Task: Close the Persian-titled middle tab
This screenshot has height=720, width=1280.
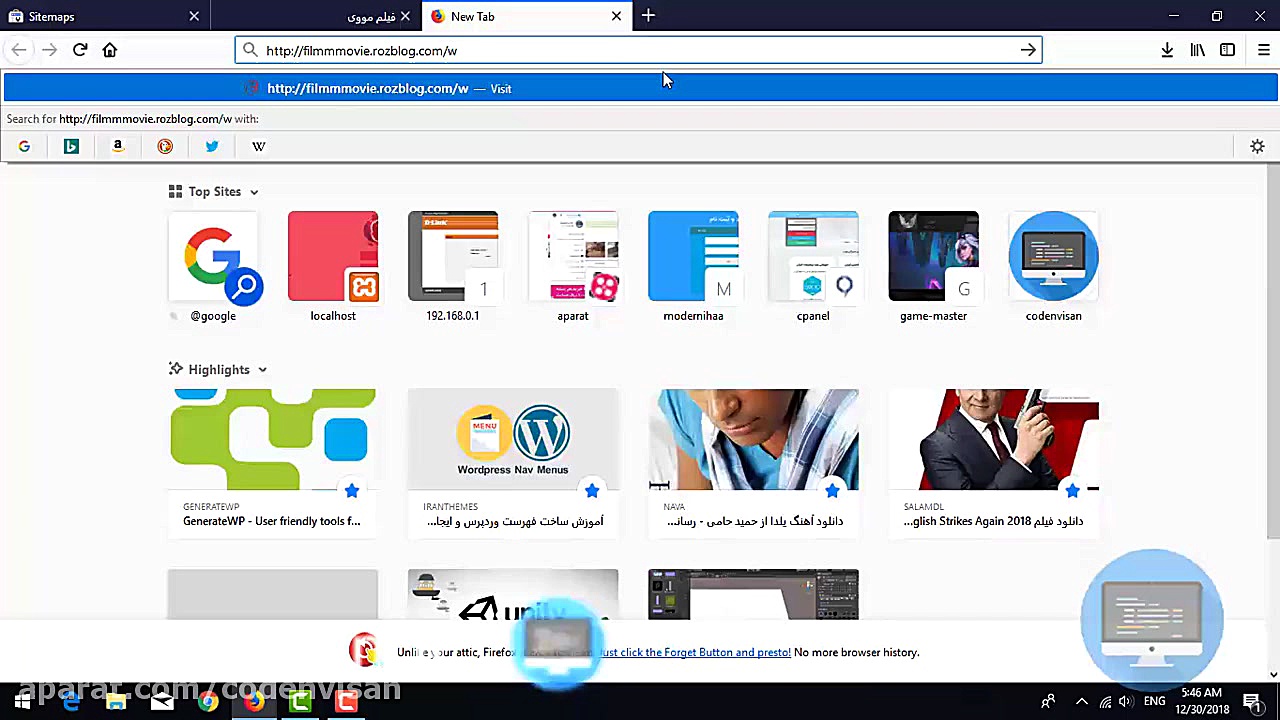Action: click(x=405, y=16)
